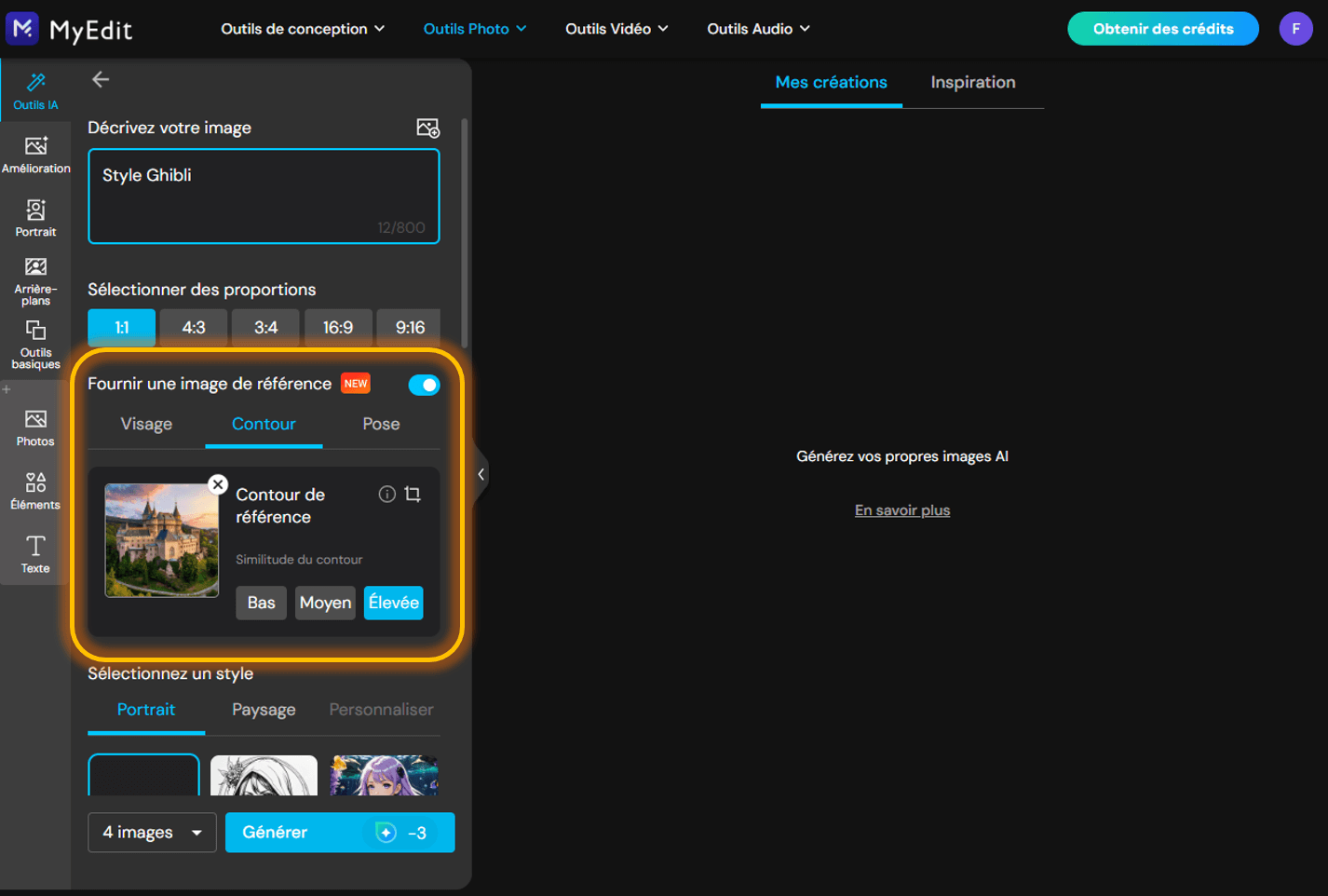Image resolution: width=1328 pixels, height=896 pixels.
Task: Click the Générer button
Action: click(x=340, y=833)
